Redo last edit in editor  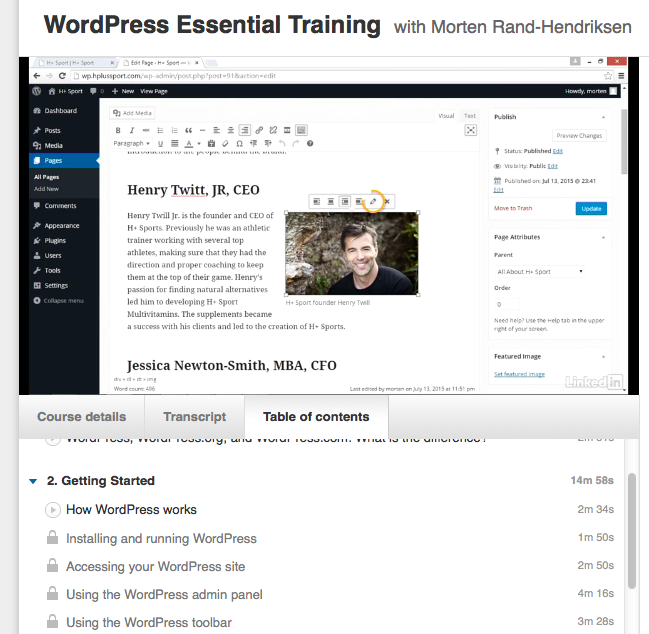(296, 144)
